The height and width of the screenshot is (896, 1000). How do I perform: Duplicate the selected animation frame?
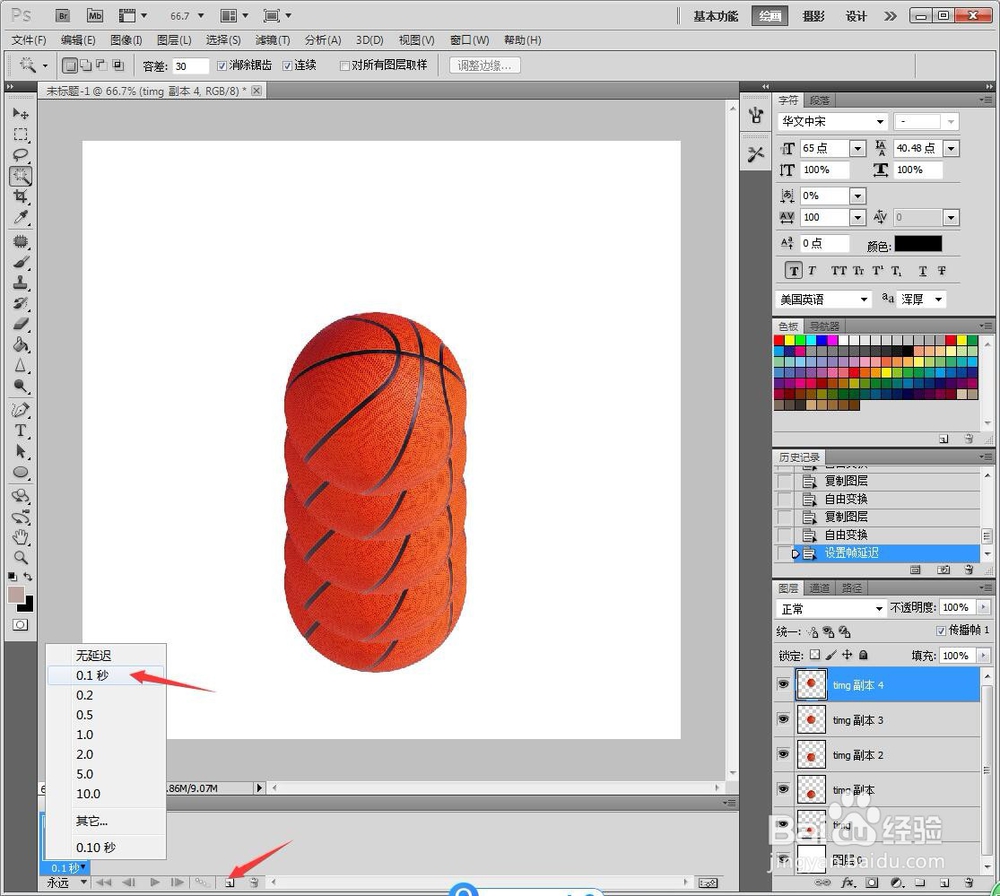pyautogui.click(x=230, y=883)
